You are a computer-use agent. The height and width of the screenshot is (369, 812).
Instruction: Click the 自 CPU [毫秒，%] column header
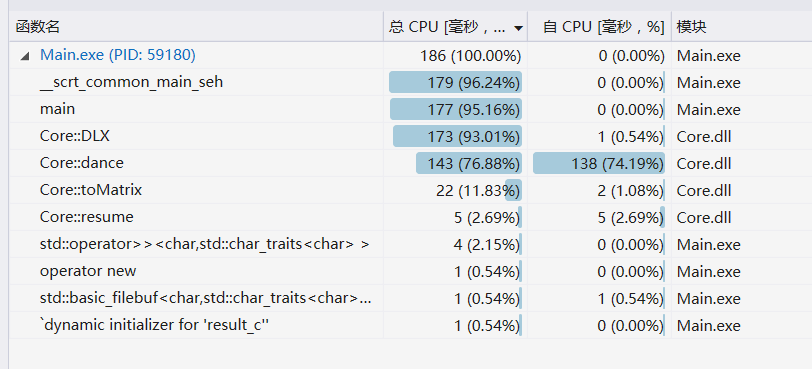point(600,27)
